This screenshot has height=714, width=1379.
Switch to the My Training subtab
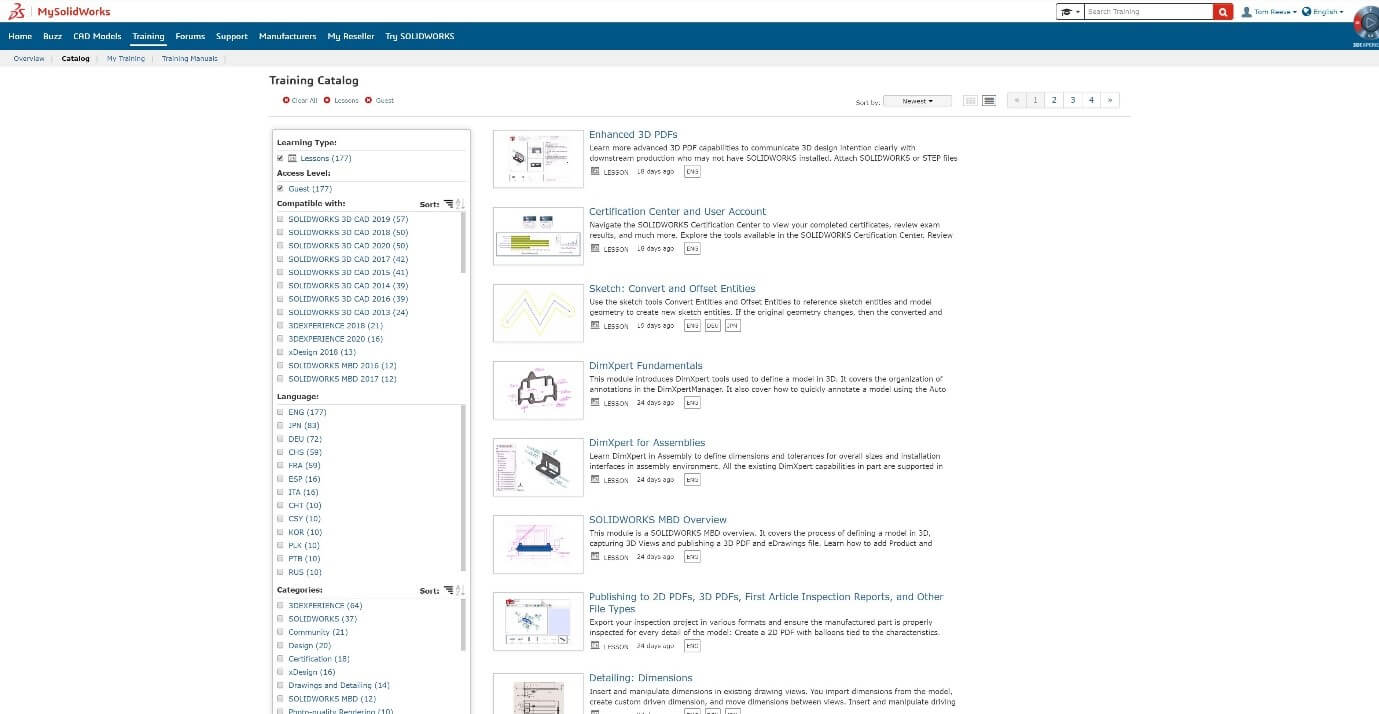point(126,59)
